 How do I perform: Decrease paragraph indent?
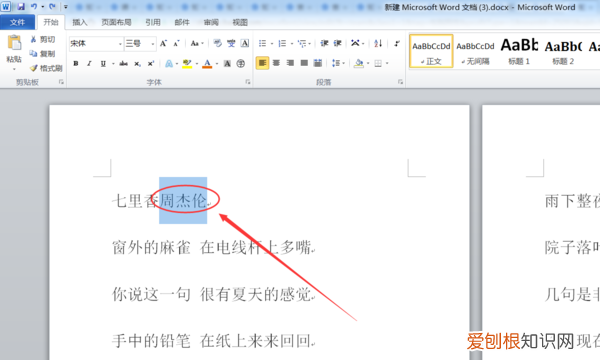pyautogui.click(x=324, y=43)
